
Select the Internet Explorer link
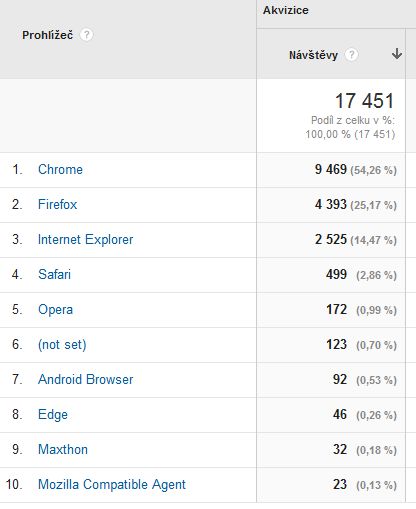click(86, 239)
